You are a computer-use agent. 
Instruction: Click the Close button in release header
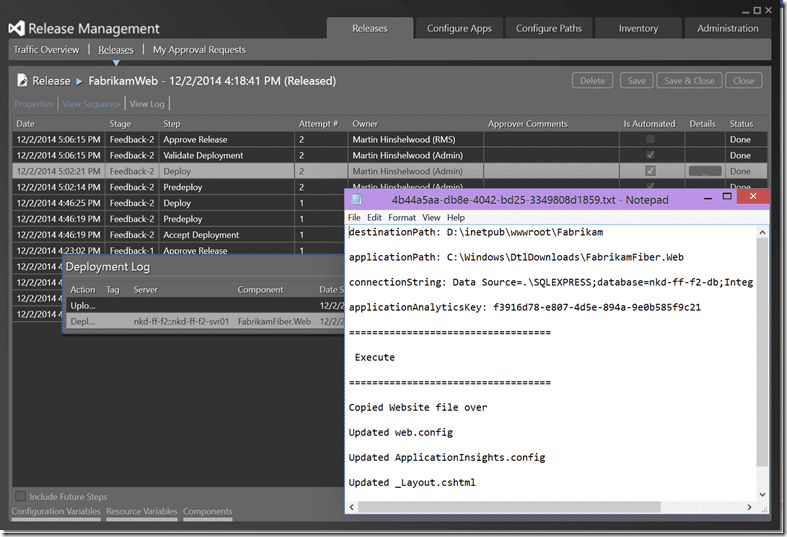(743, 80)
